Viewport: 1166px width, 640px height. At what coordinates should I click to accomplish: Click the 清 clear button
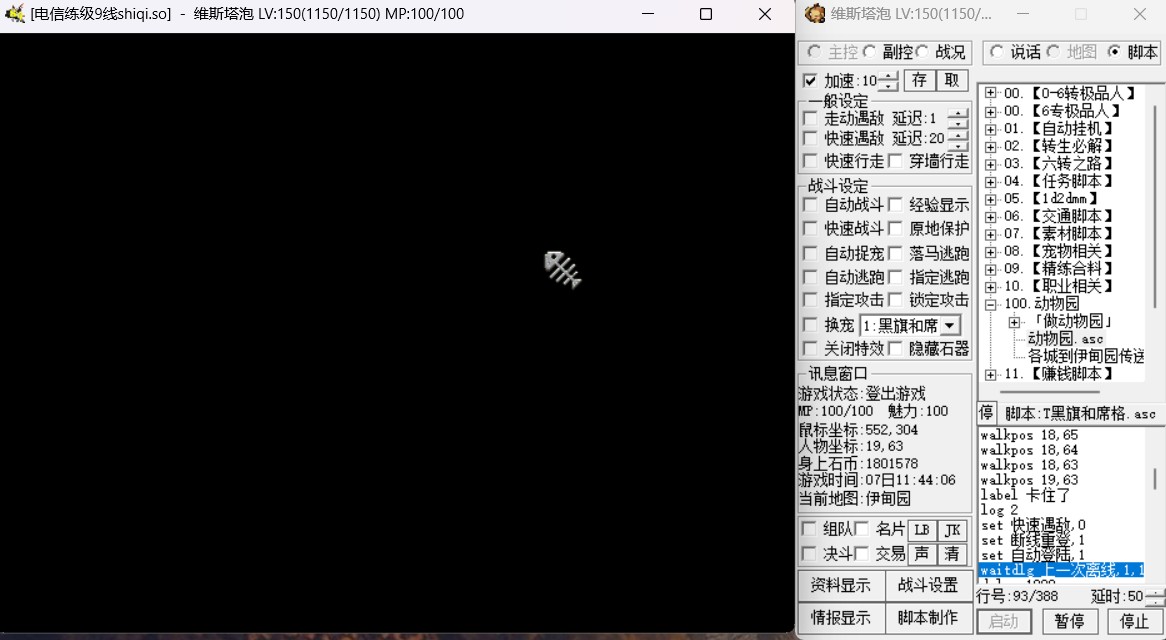[x=952, y=554]
